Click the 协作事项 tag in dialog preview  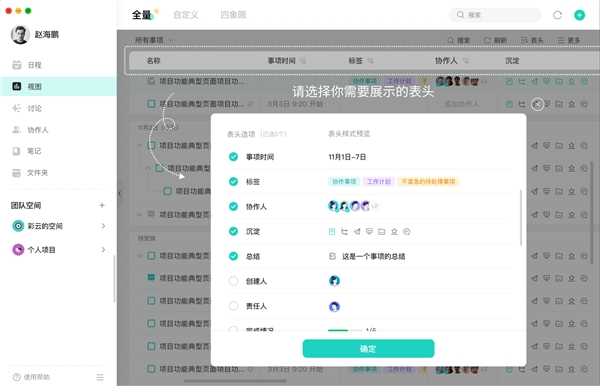click(344, 181)
